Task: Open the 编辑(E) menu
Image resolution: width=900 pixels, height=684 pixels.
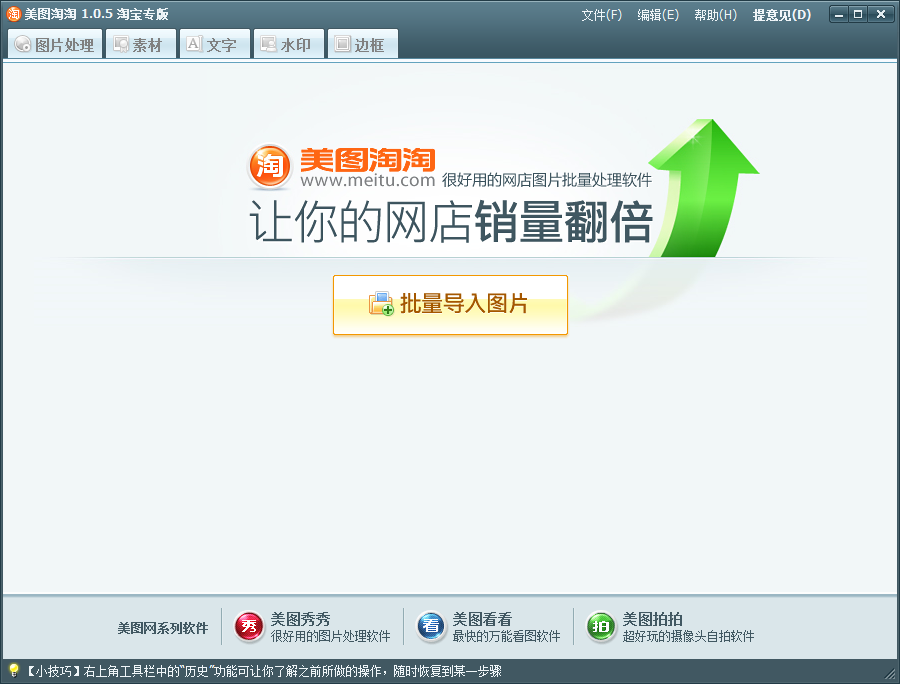Action: (658, 14)
